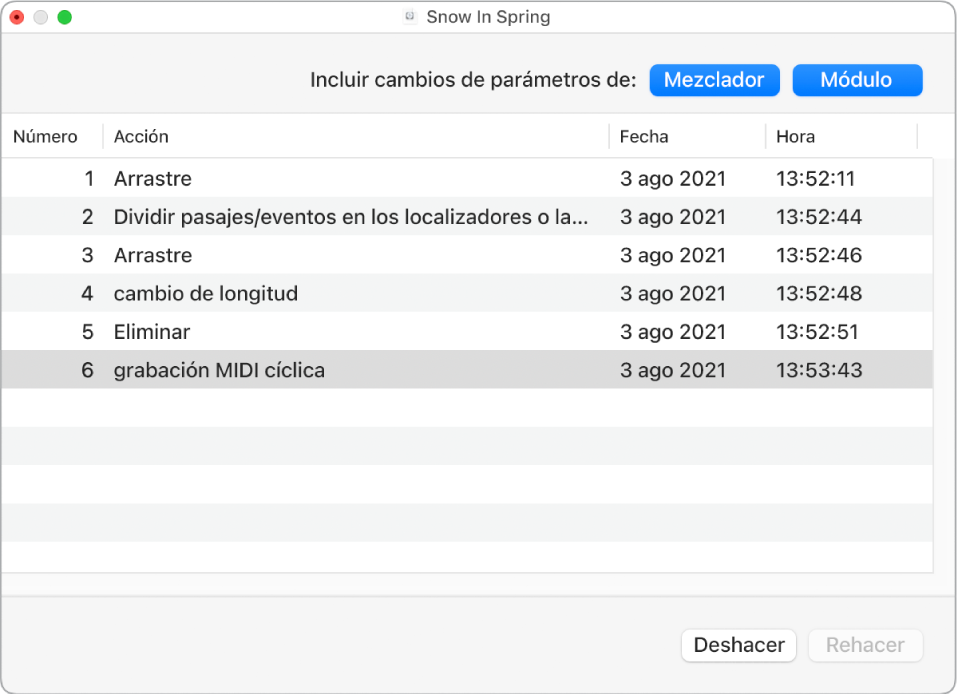
Task: Select the Dividir pasajes/eventos history entry
Action: pyautogui.click(x=351, y=217)
